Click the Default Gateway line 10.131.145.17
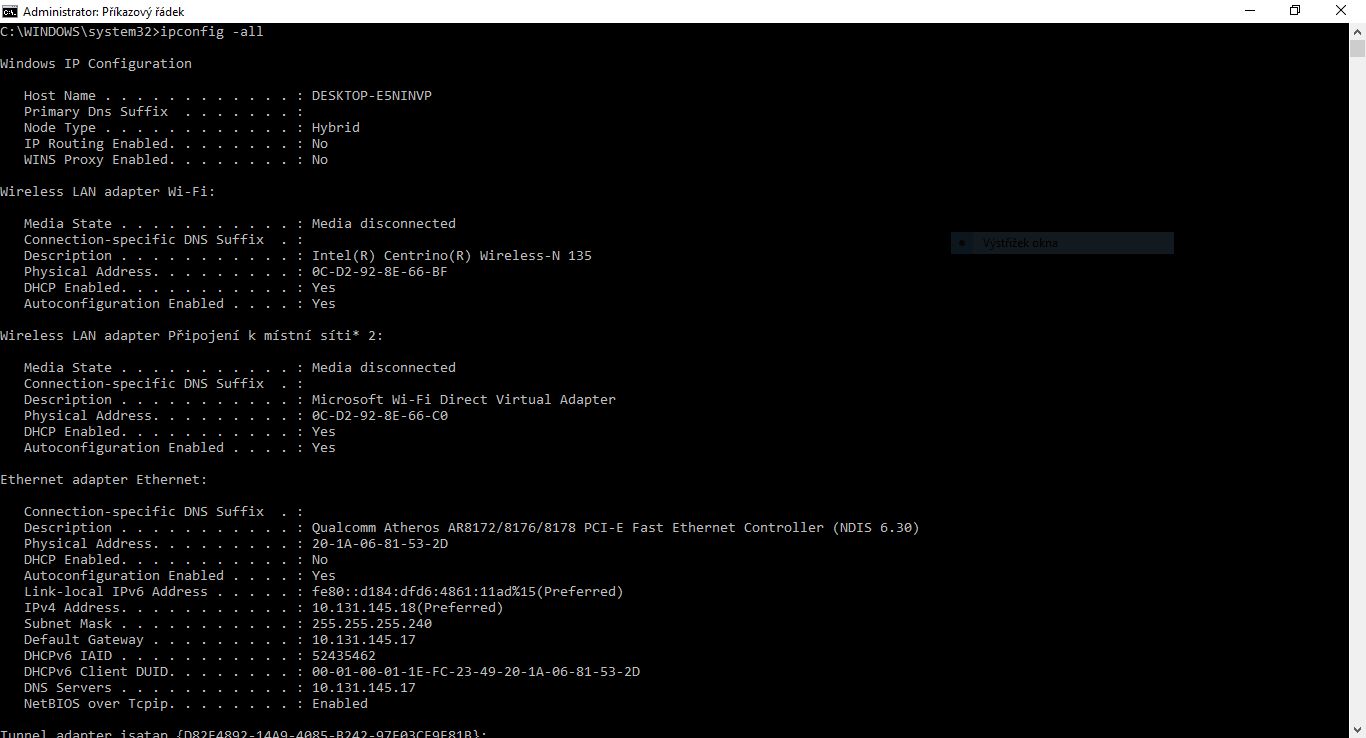This screenshot has width=1366, height=738. [220, 640]
